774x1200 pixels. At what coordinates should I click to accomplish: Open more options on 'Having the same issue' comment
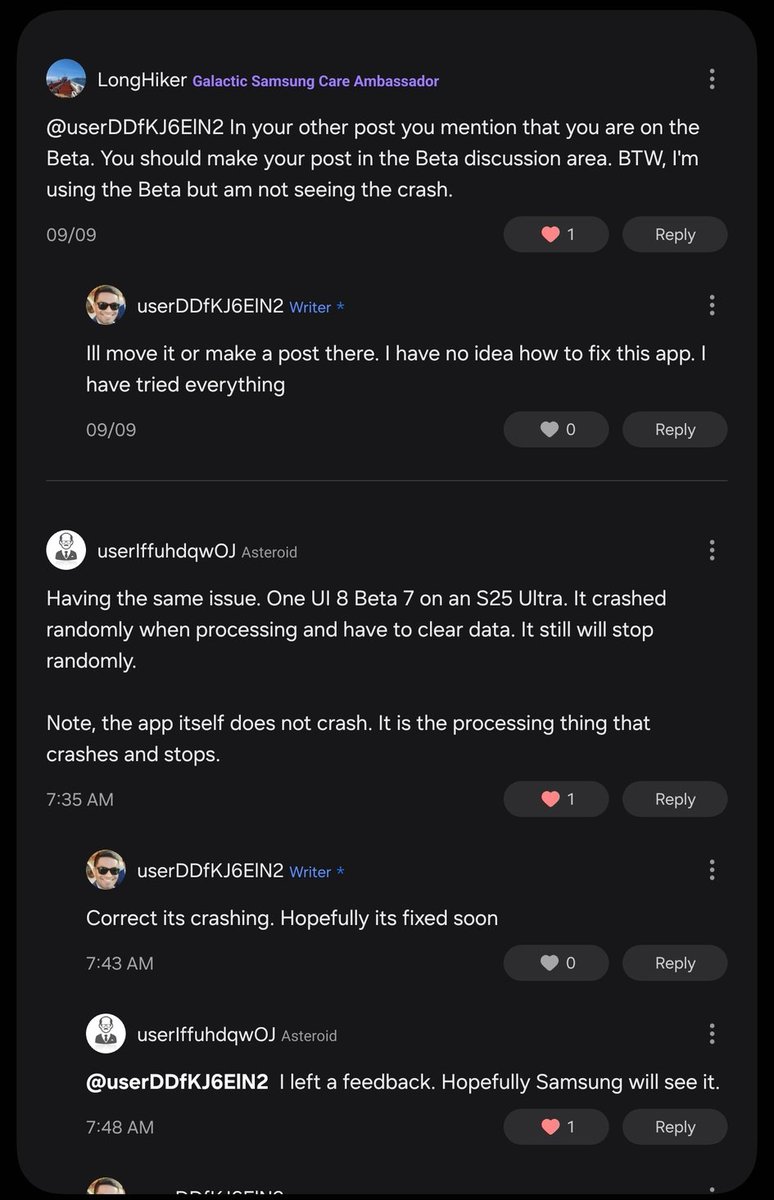[x=711, y=550]
